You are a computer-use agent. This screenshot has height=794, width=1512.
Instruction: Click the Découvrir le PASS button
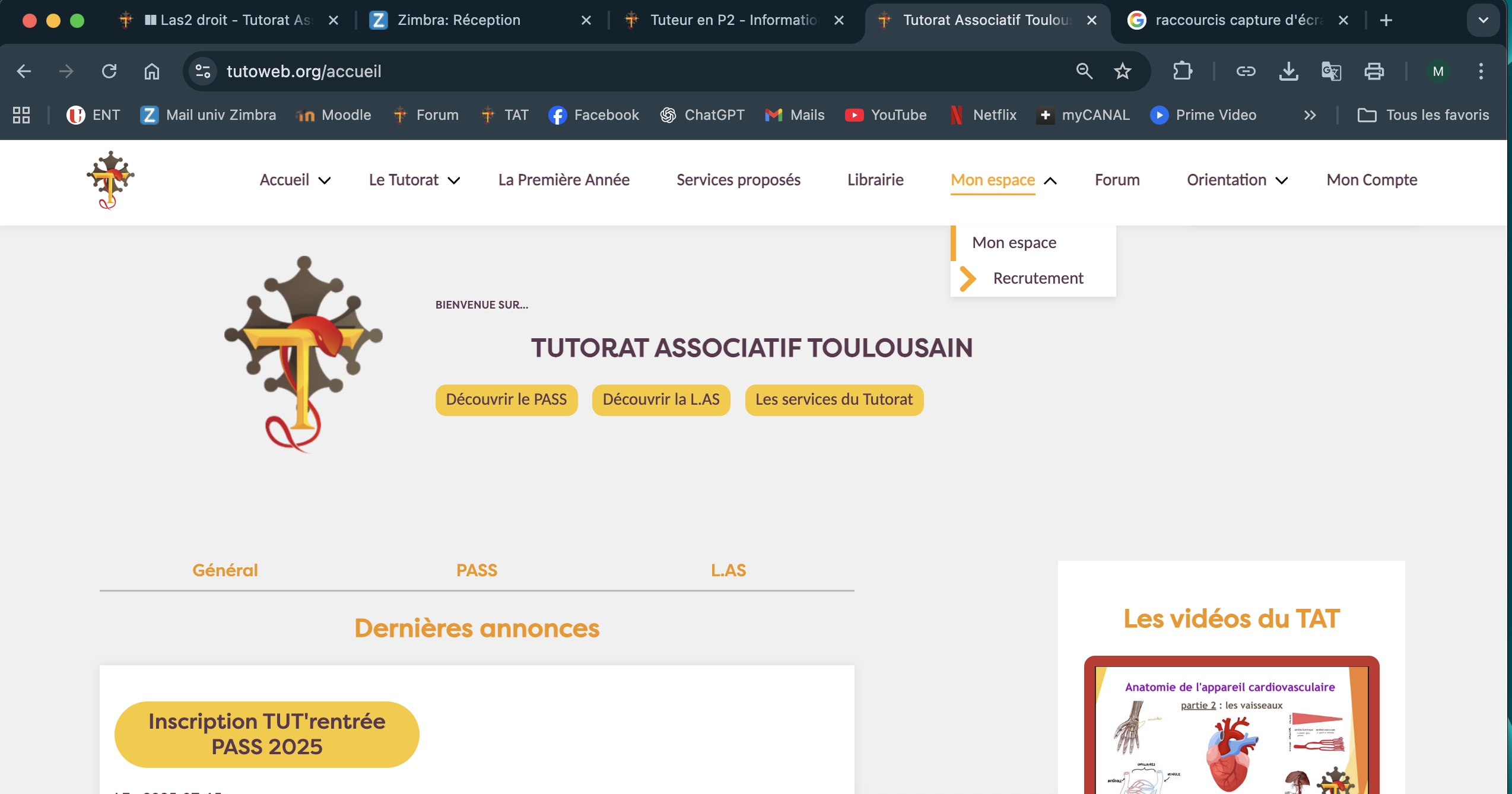point(506,400)
